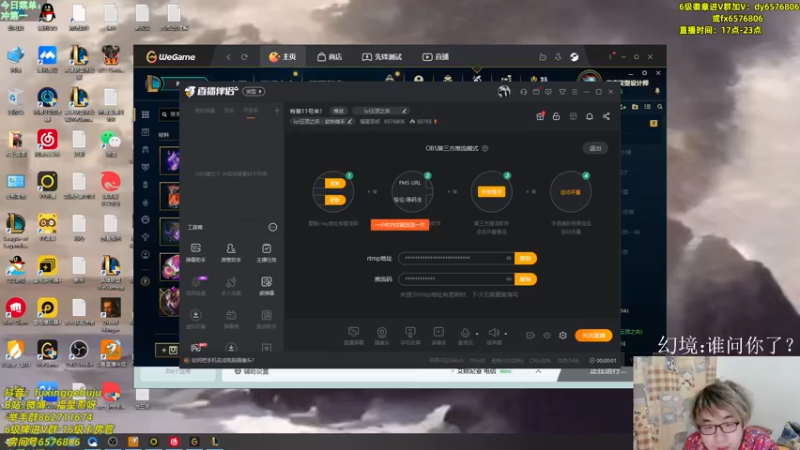Viewport: 800px width, 450px height.
Task: Click WeGame back arrow
Action: point(228,57)
